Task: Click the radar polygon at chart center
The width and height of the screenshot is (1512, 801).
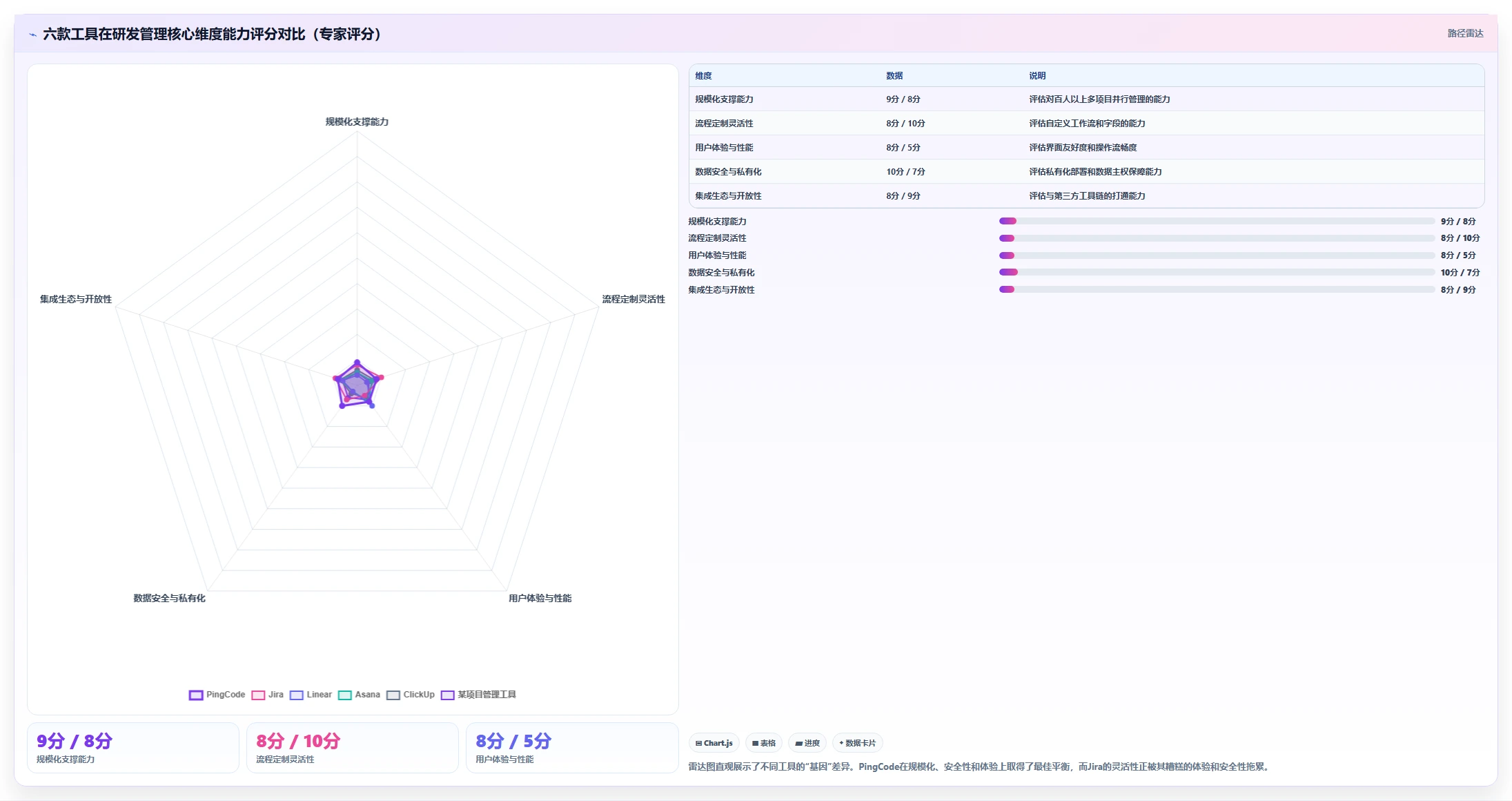Action: (x=357, y=385)
